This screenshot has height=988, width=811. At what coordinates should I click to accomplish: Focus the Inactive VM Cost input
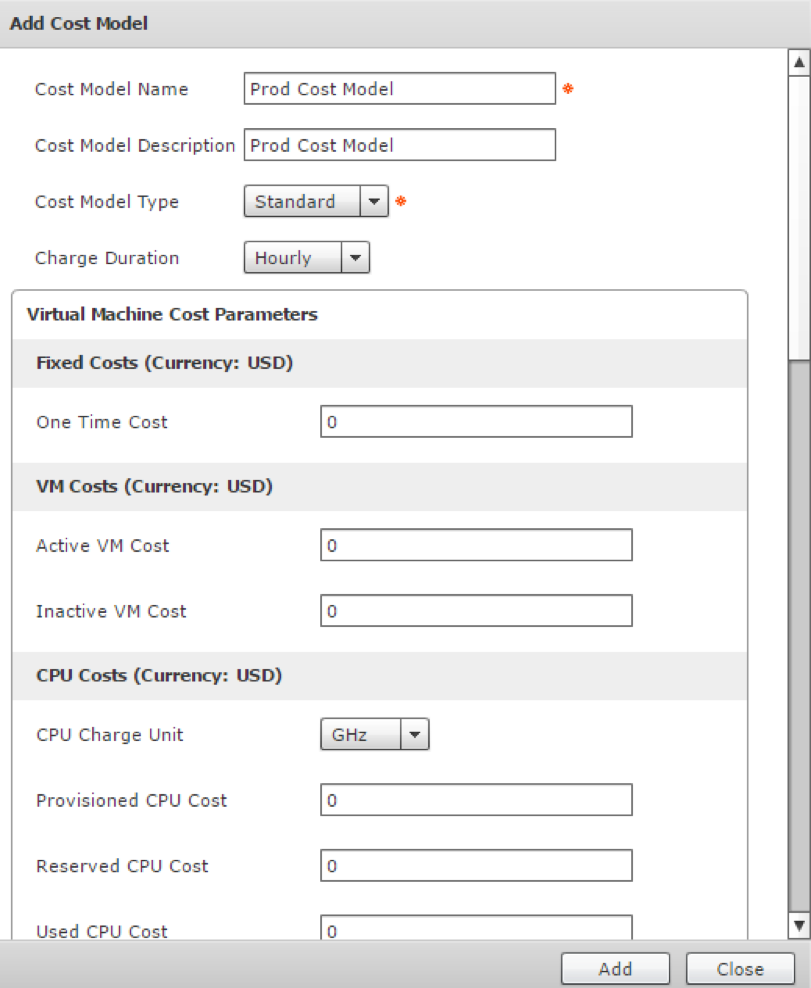pos(476,611)
